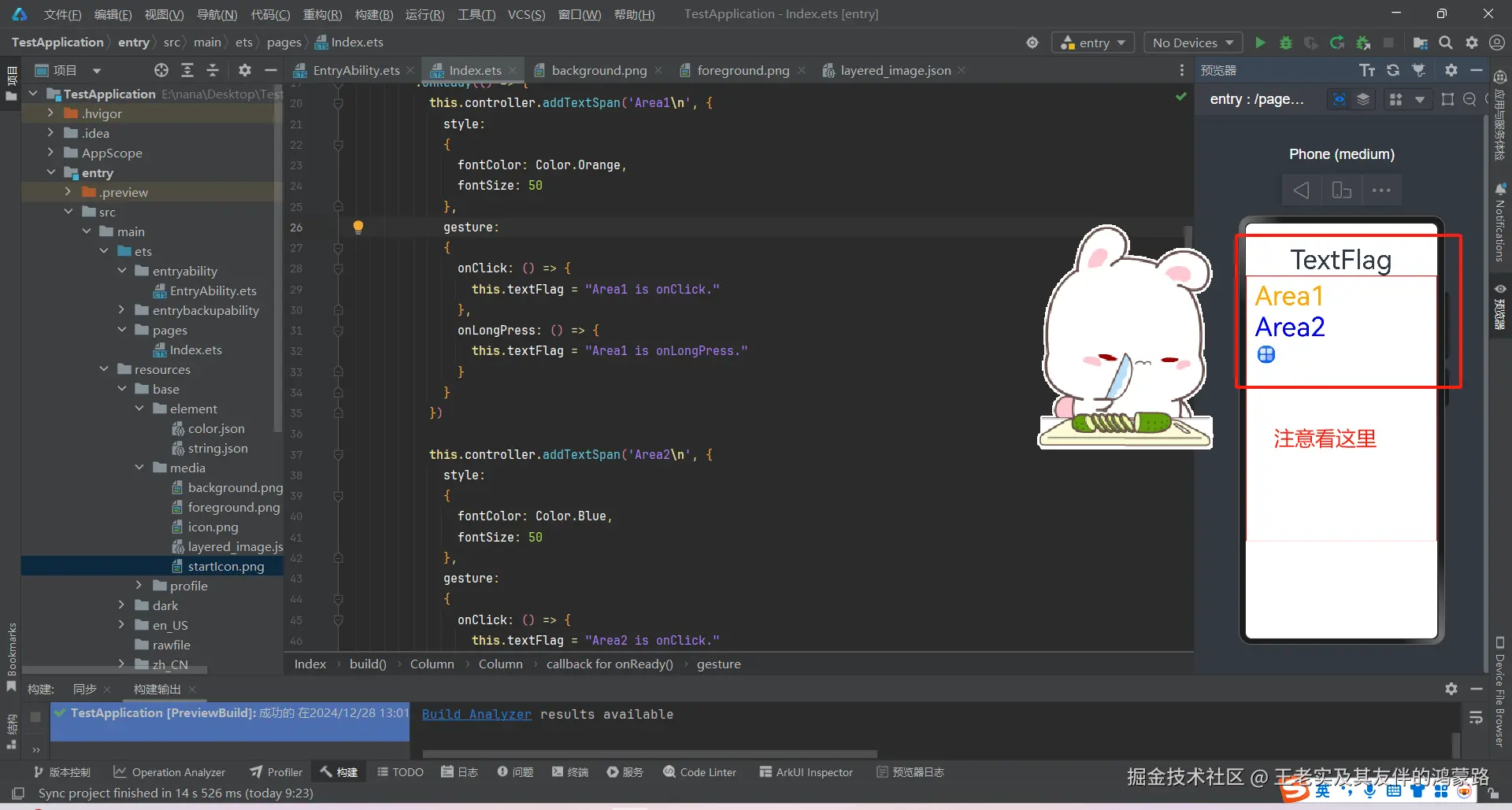Open project panel options gear

245,70
